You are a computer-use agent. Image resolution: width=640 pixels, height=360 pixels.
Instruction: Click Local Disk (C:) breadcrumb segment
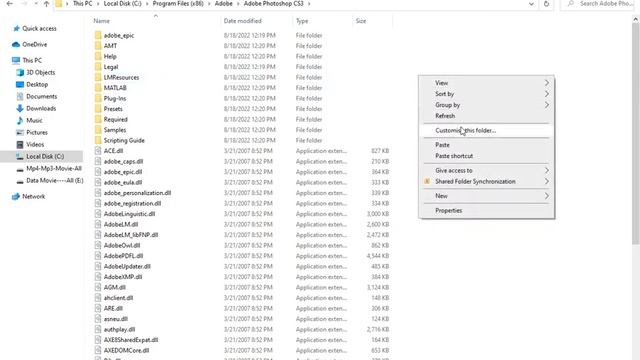(x=122, y=4)
